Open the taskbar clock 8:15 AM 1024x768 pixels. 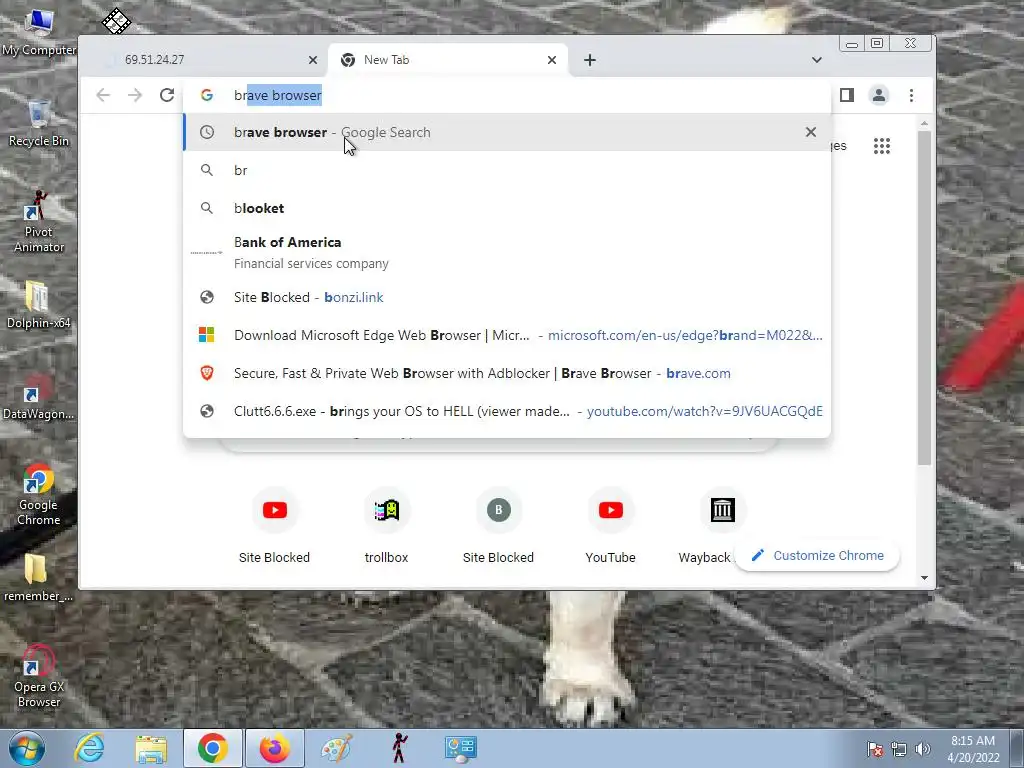973,749
